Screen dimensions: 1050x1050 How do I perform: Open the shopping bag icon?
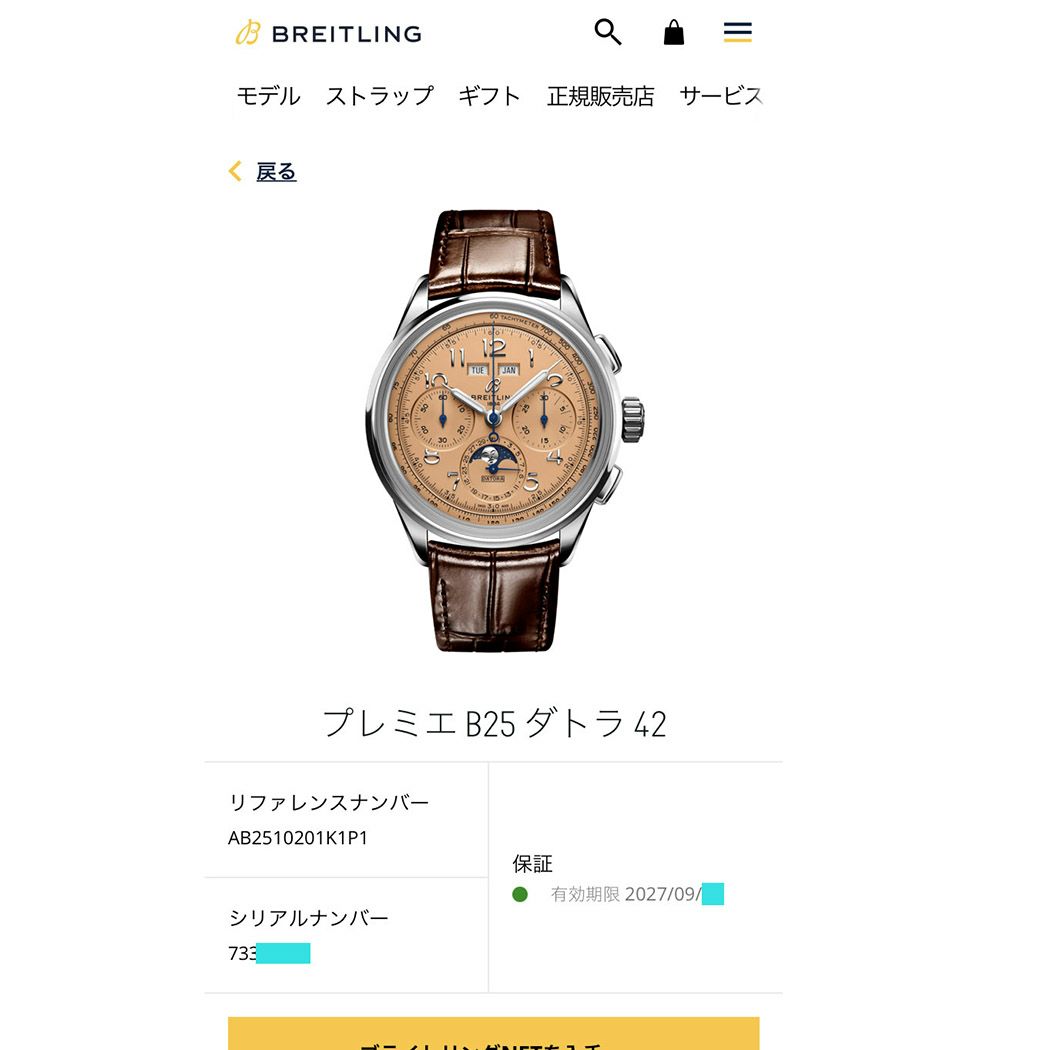point(674,32)
